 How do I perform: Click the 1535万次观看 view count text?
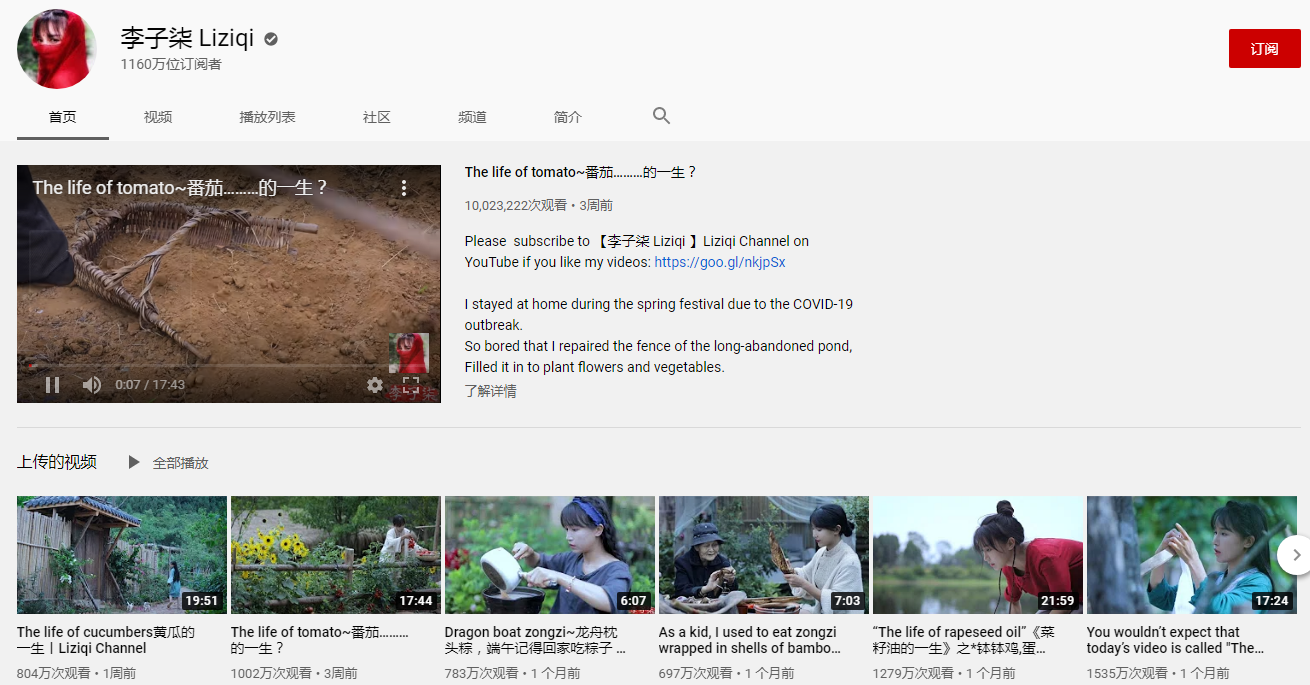tap(1125, 674)
